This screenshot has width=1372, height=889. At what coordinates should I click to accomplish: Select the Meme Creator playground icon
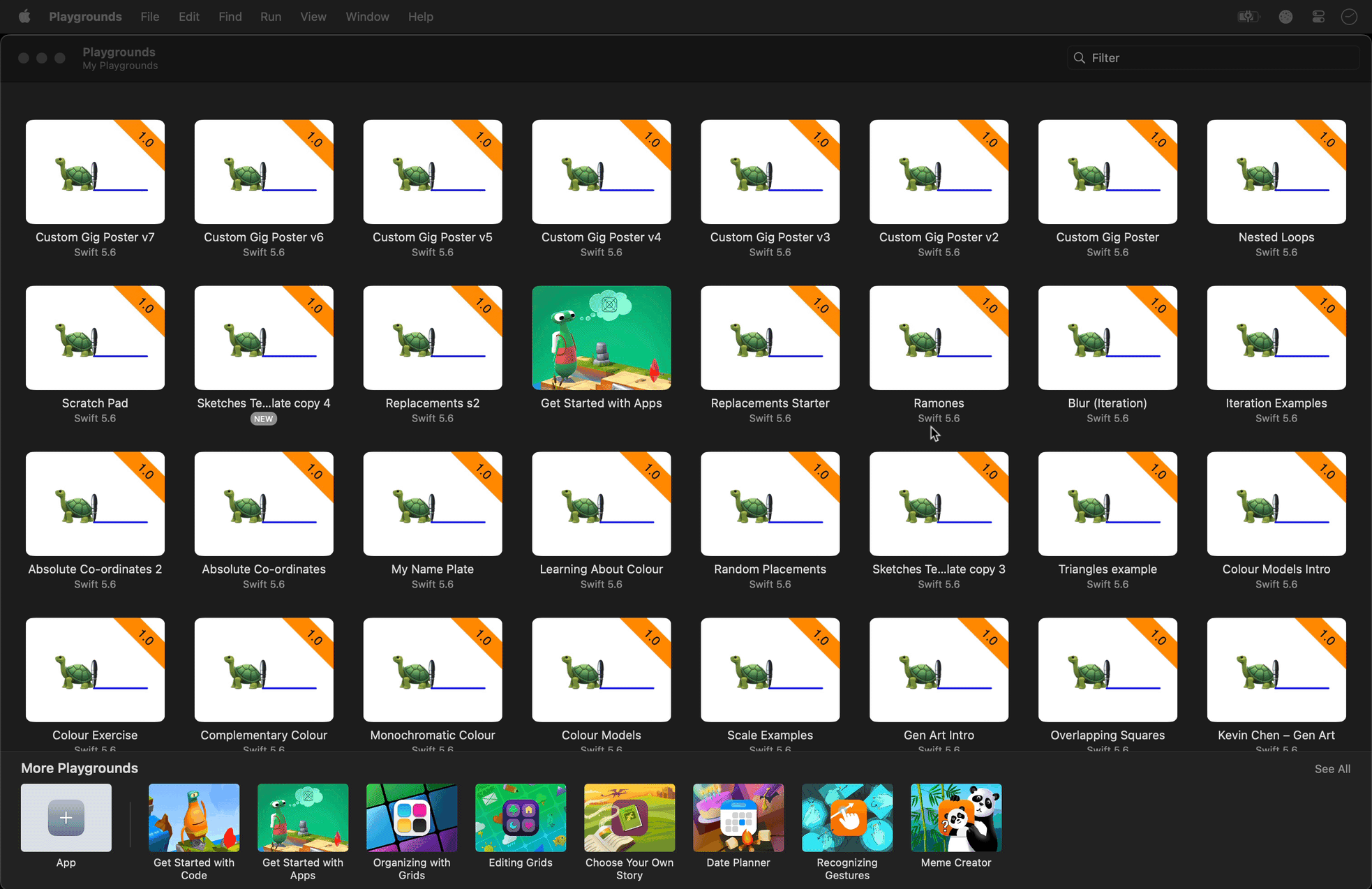(x=955, y=818)
